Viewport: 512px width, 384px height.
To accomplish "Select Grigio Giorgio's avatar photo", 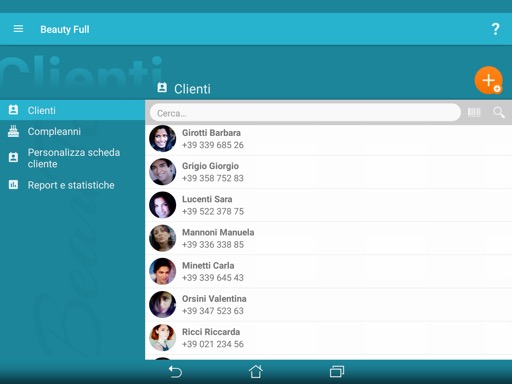I will 162,172.
